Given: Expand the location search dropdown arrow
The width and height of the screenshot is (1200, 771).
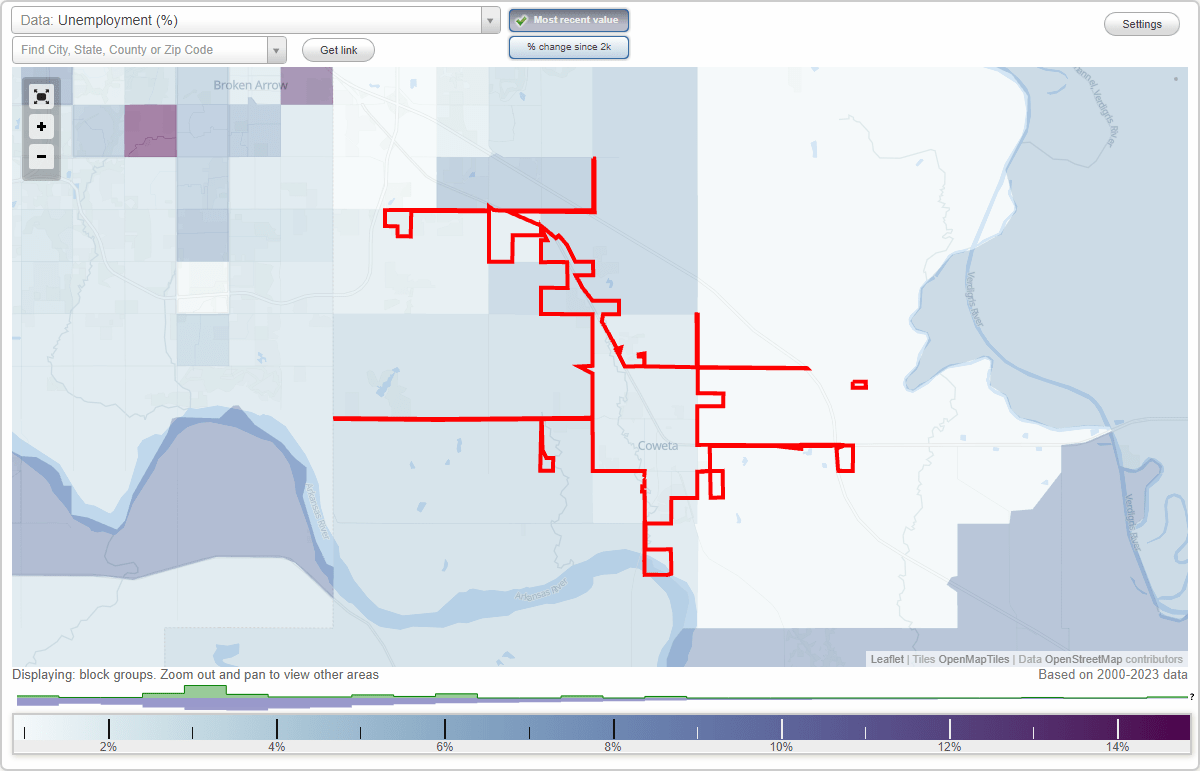Looking at the screenshot, I should coord(276,50).
